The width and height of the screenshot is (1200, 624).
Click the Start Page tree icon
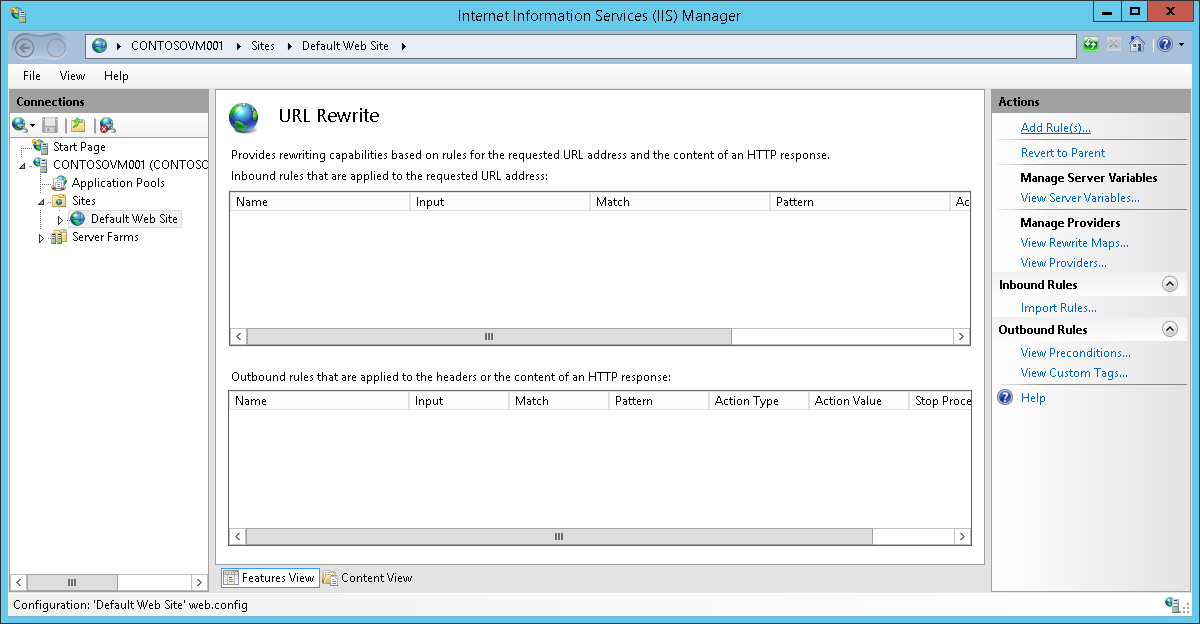41,147
